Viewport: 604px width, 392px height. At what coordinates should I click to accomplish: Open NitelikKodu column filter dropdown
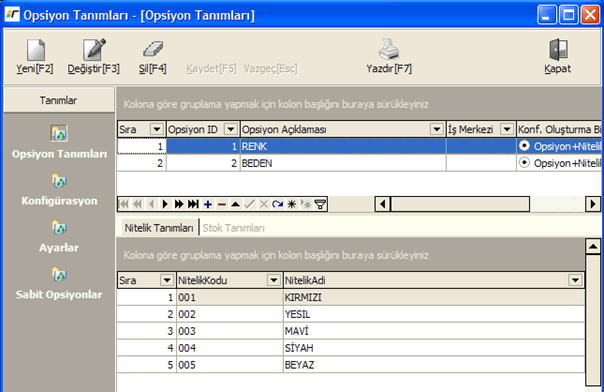coord(273,280)
